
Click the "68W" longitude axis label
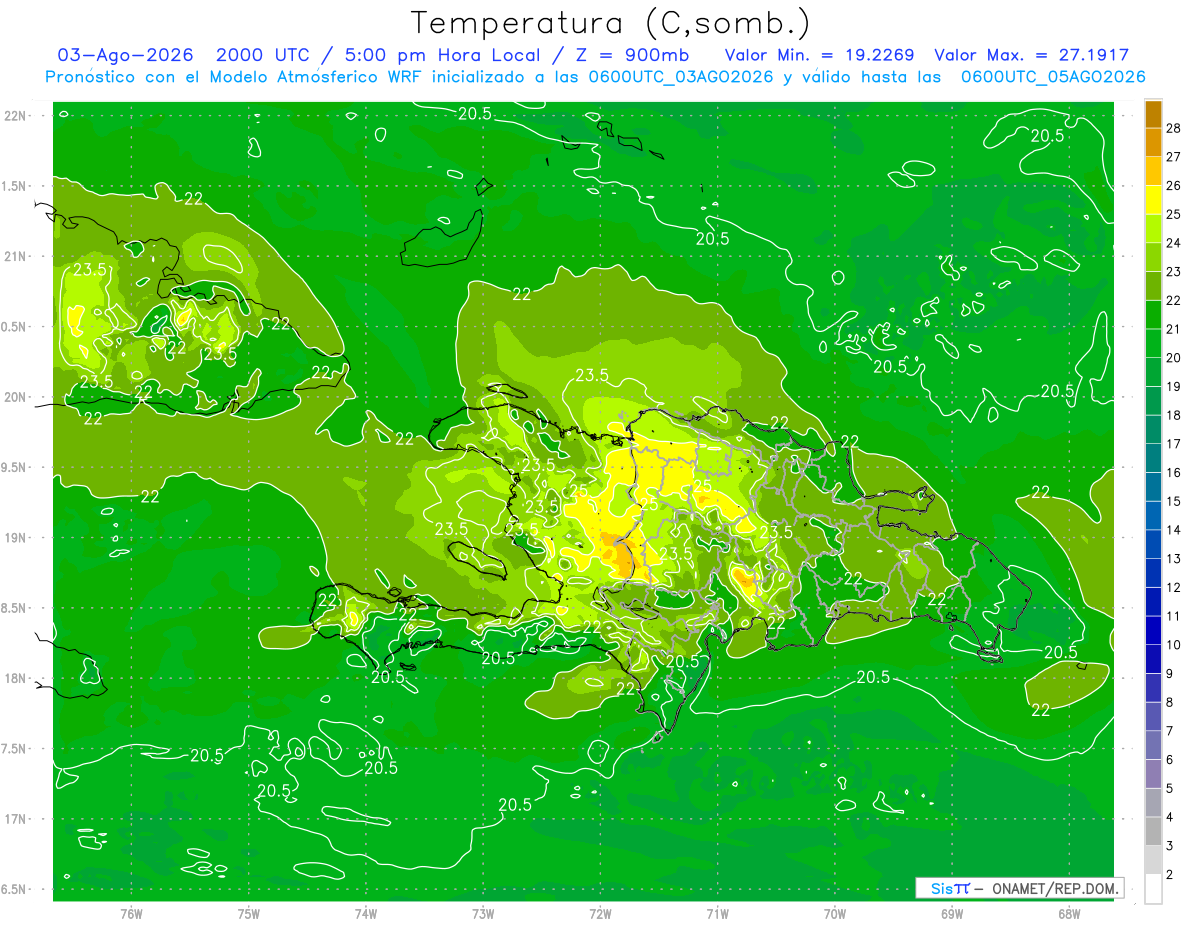(x=1069, y=913)
